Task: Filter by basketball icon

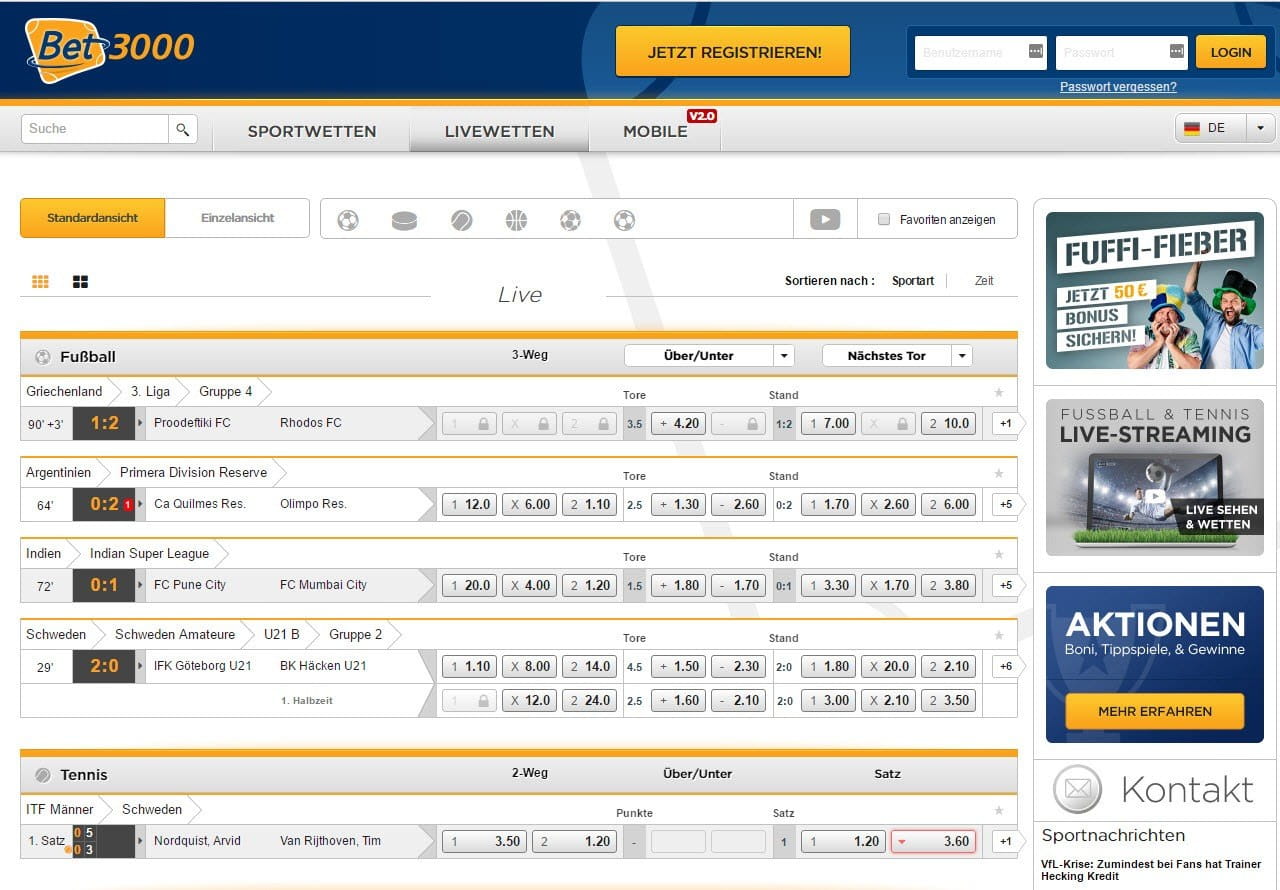Action: tap(516, 220)
